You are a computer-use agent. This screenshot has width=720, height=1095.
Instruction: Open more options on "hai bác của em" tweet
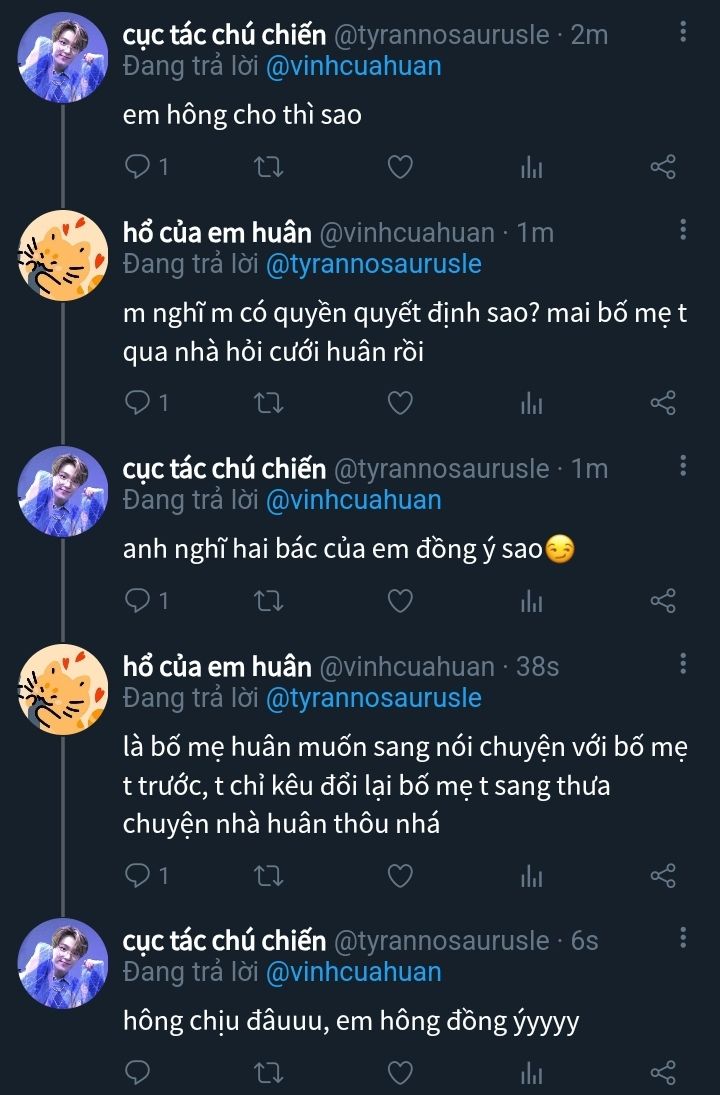pyautogui.click(x=683, y=466)
